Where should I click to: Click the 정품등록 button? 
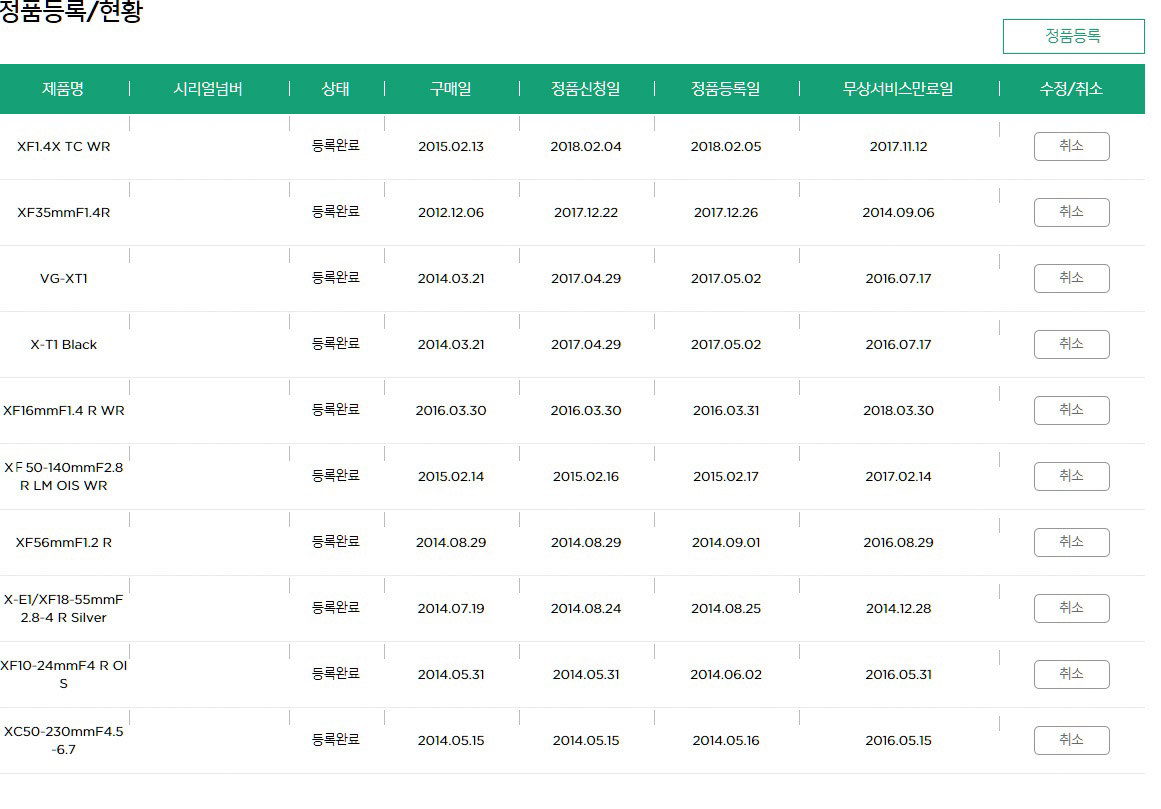[x=1073, y=36]
